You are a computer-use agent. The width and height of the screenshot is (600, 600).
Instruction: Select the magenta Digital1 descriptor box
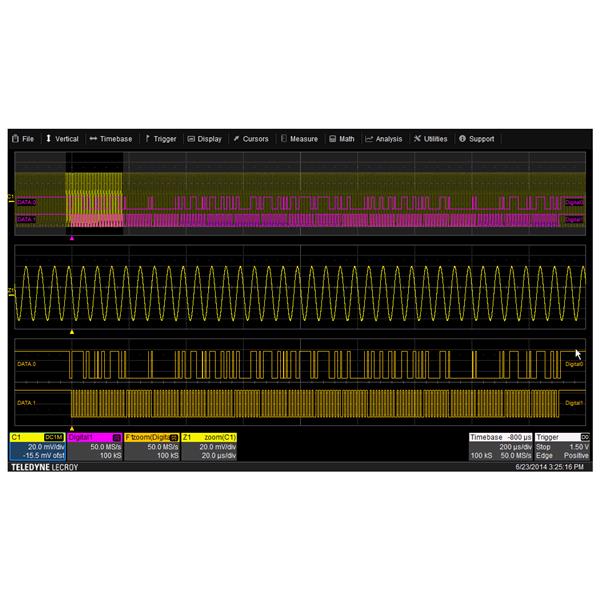(x=95, y=446)
